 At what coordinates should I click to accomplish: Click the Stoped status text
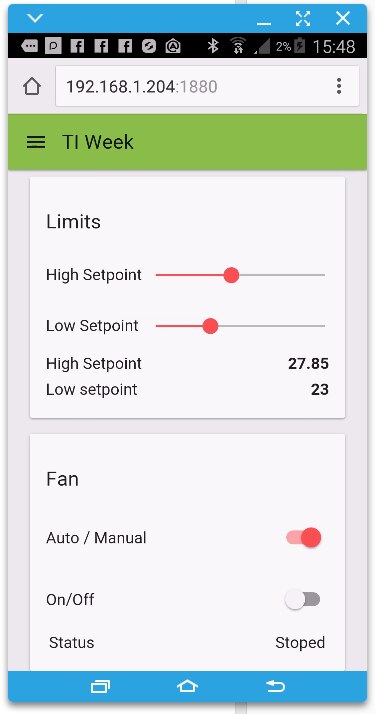tap(300, 643)
